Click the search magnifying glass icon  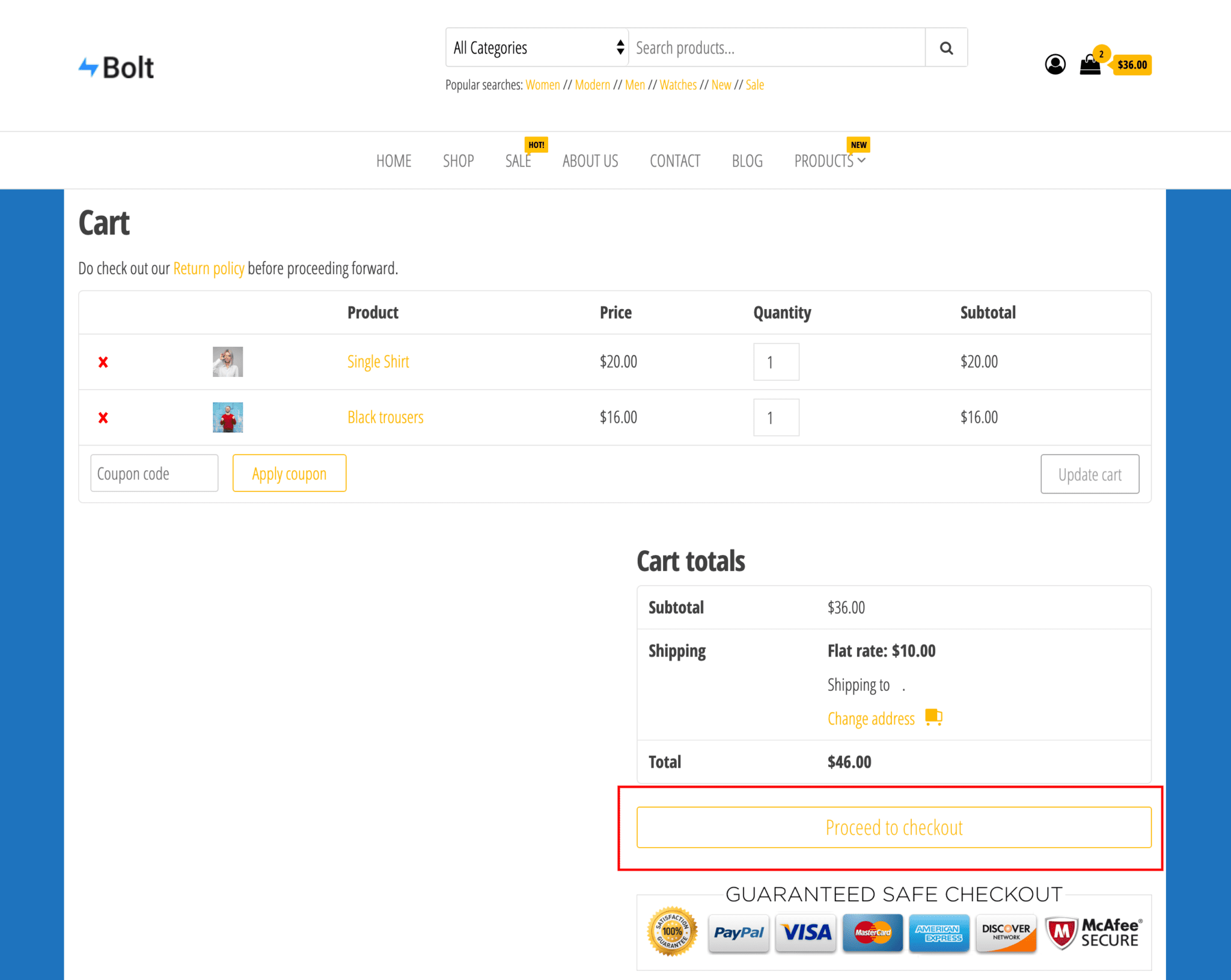pyautogui.click(x=945, y=47)
